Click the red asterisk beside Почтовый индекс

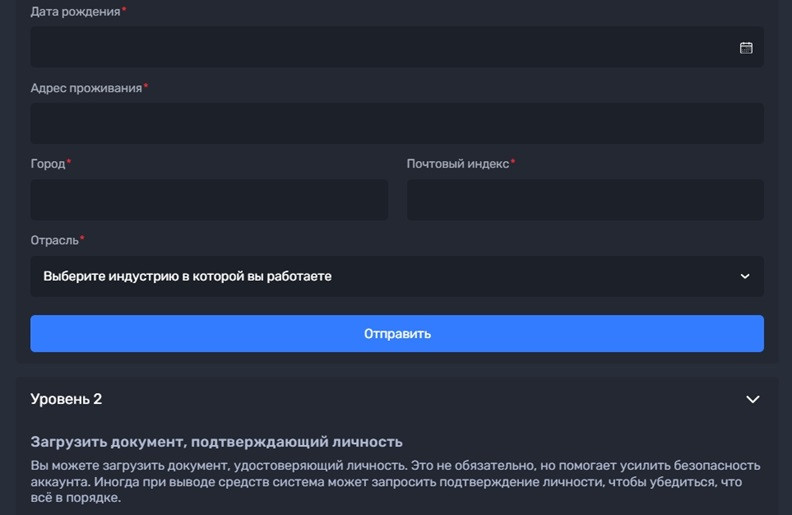click(x=513, y=162)
